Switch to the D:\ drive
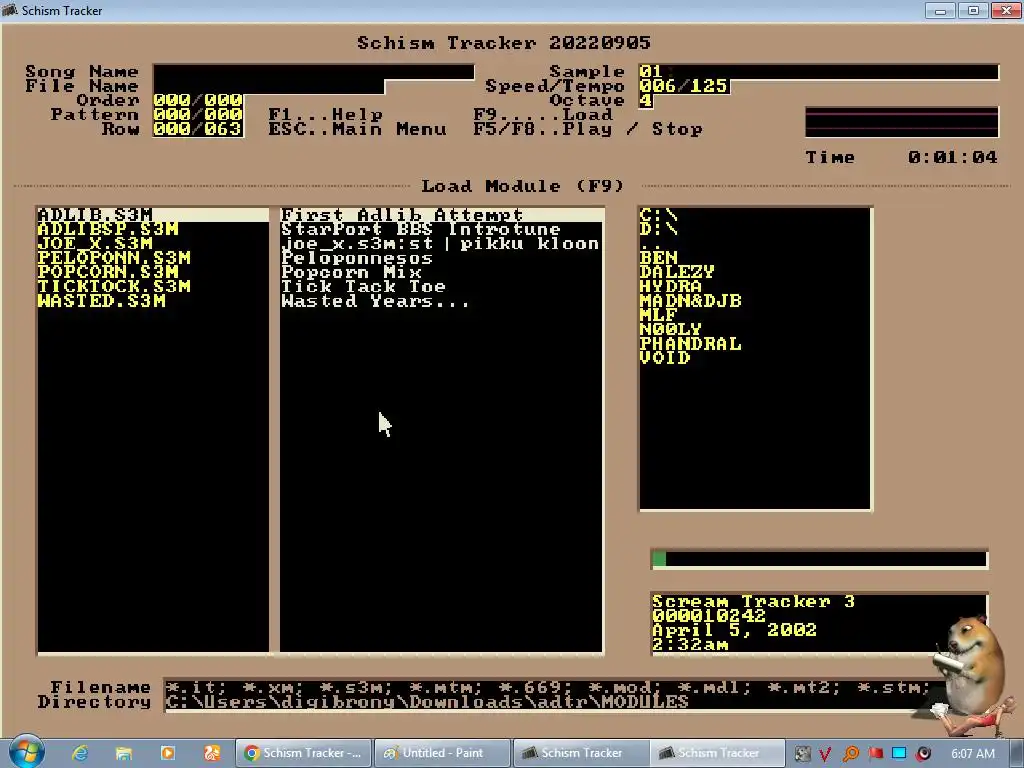The width and height of the screenshot is (1024, 768). [658, 229]
